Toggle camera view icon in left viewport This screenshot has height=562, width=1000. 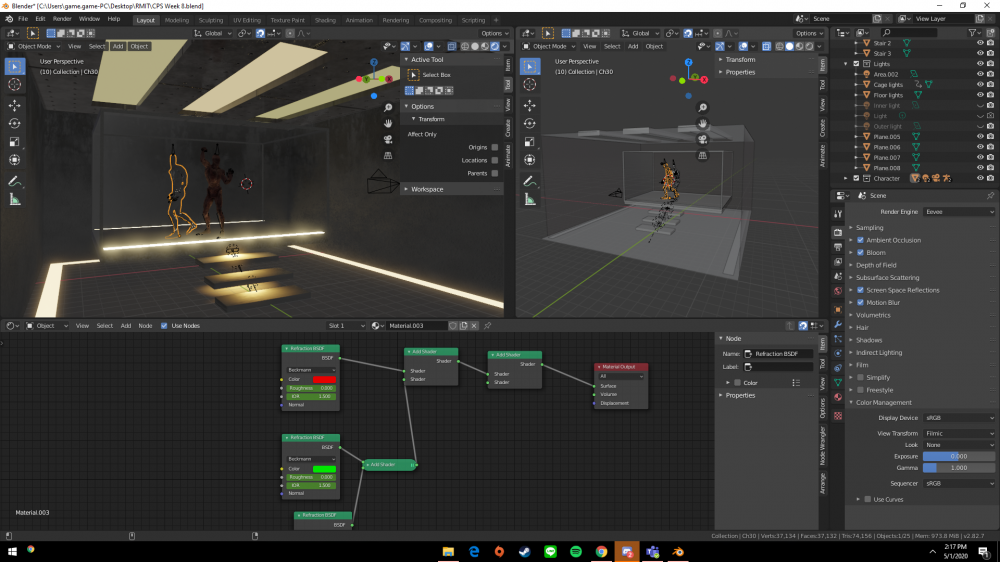click(388, 140)
